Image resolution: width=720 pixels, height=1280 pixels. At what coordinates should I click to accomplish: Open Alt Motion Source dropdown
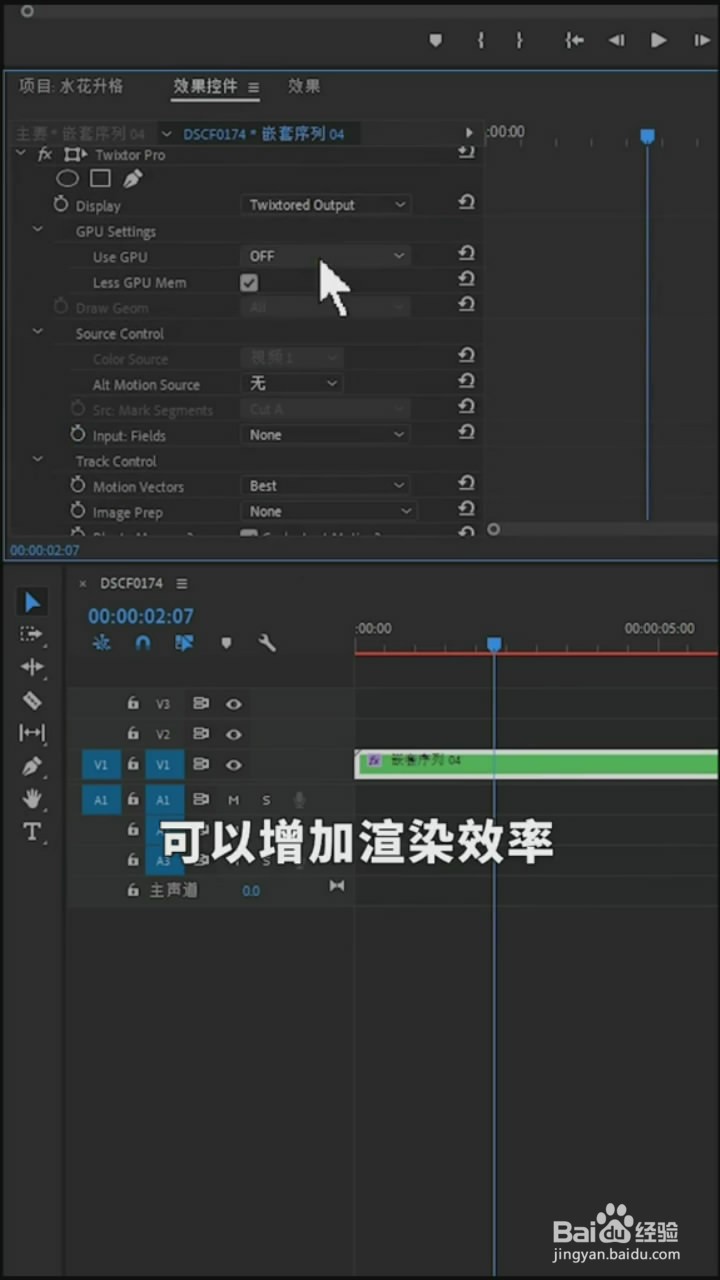point(291,384)
